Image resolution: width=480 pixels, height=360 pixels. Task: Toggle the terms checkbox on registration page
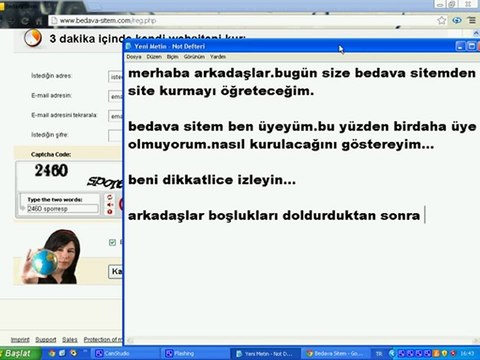(112, 242)
